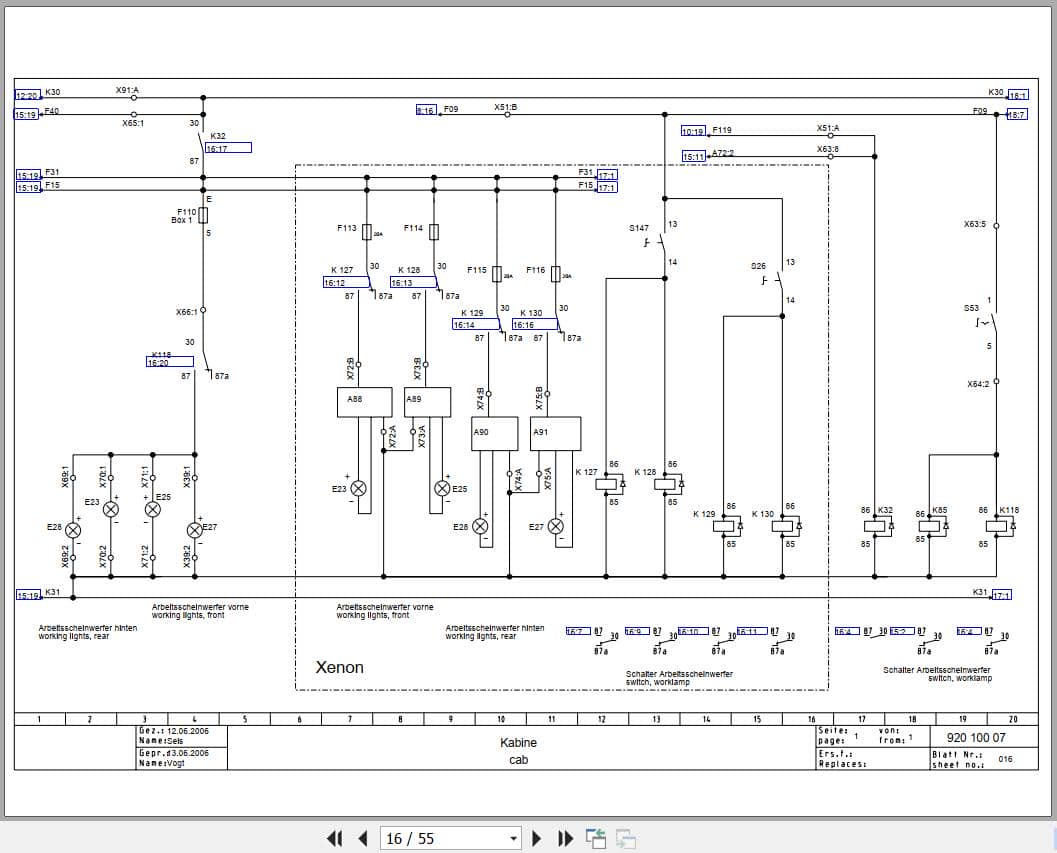Click the A90 ballast box
This screenshot has height=853, width=1057.
[495, 434]
